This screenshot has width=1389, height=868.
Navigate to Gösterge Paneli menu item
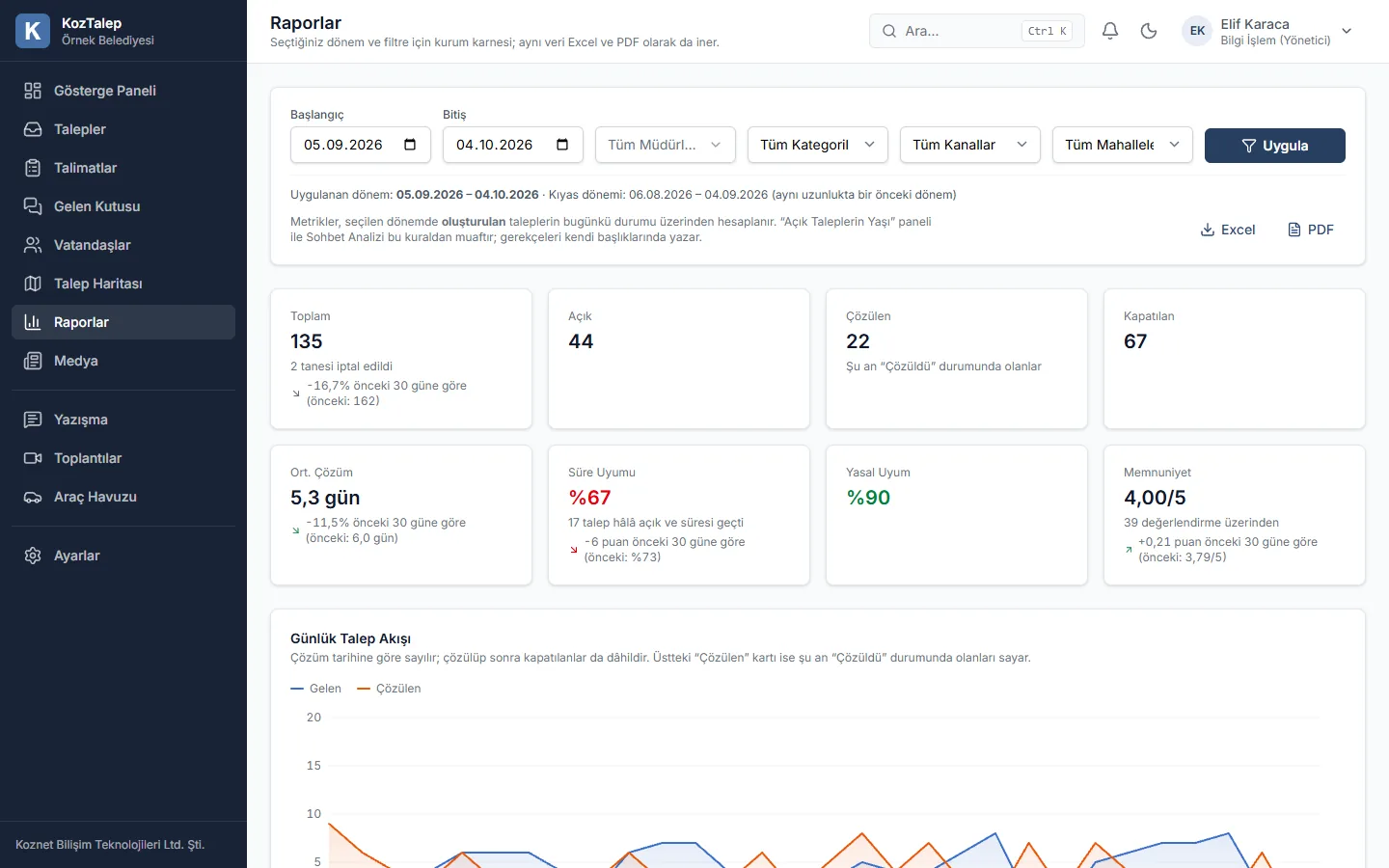[x=123, y=91]
